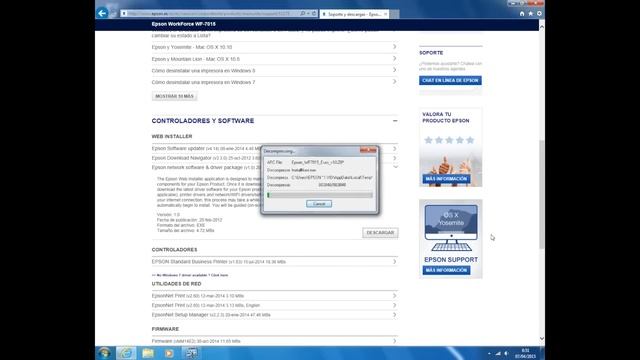Close the Decompressing dialog window
The image size is (640, 360).
368,150
